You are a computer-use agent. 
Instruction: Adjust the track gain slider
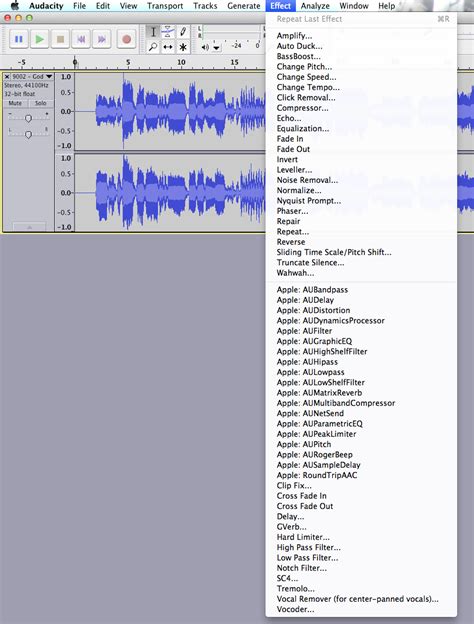pyautogui.click(x=28, y=118)
